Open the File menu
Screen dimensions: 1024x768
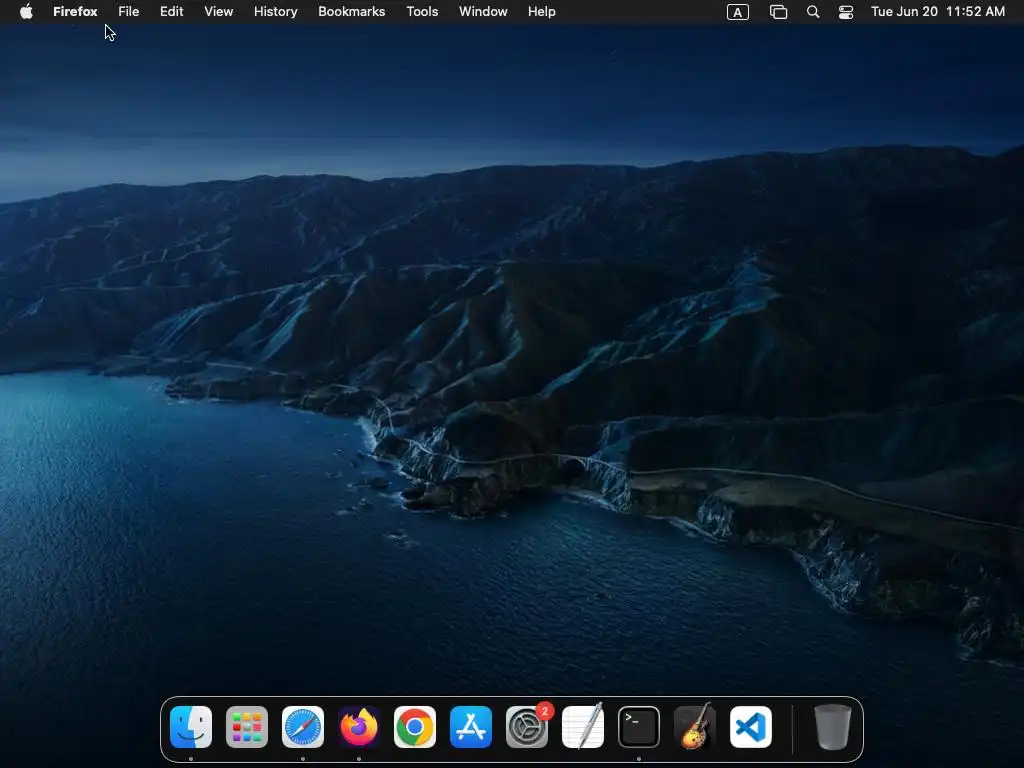click(x=129, y=12)
